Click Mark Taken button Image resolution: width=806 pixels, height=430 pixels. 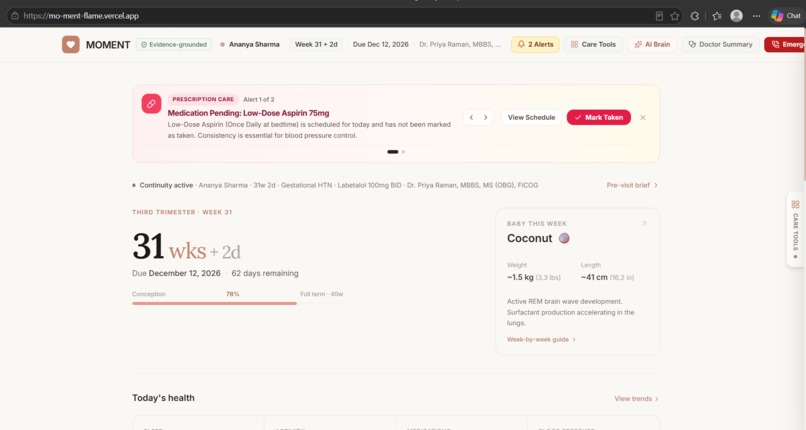598,118
